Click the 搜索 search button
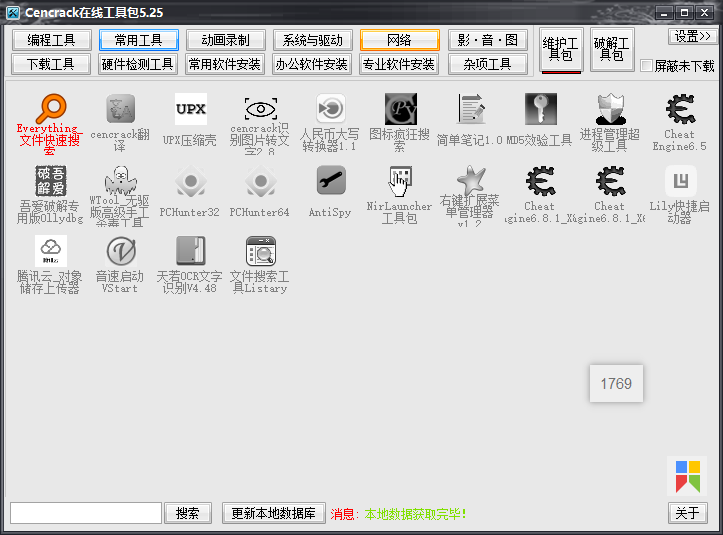Image resolution: width=723 pixels, height=535 pixels. click(x=188, y=513)
